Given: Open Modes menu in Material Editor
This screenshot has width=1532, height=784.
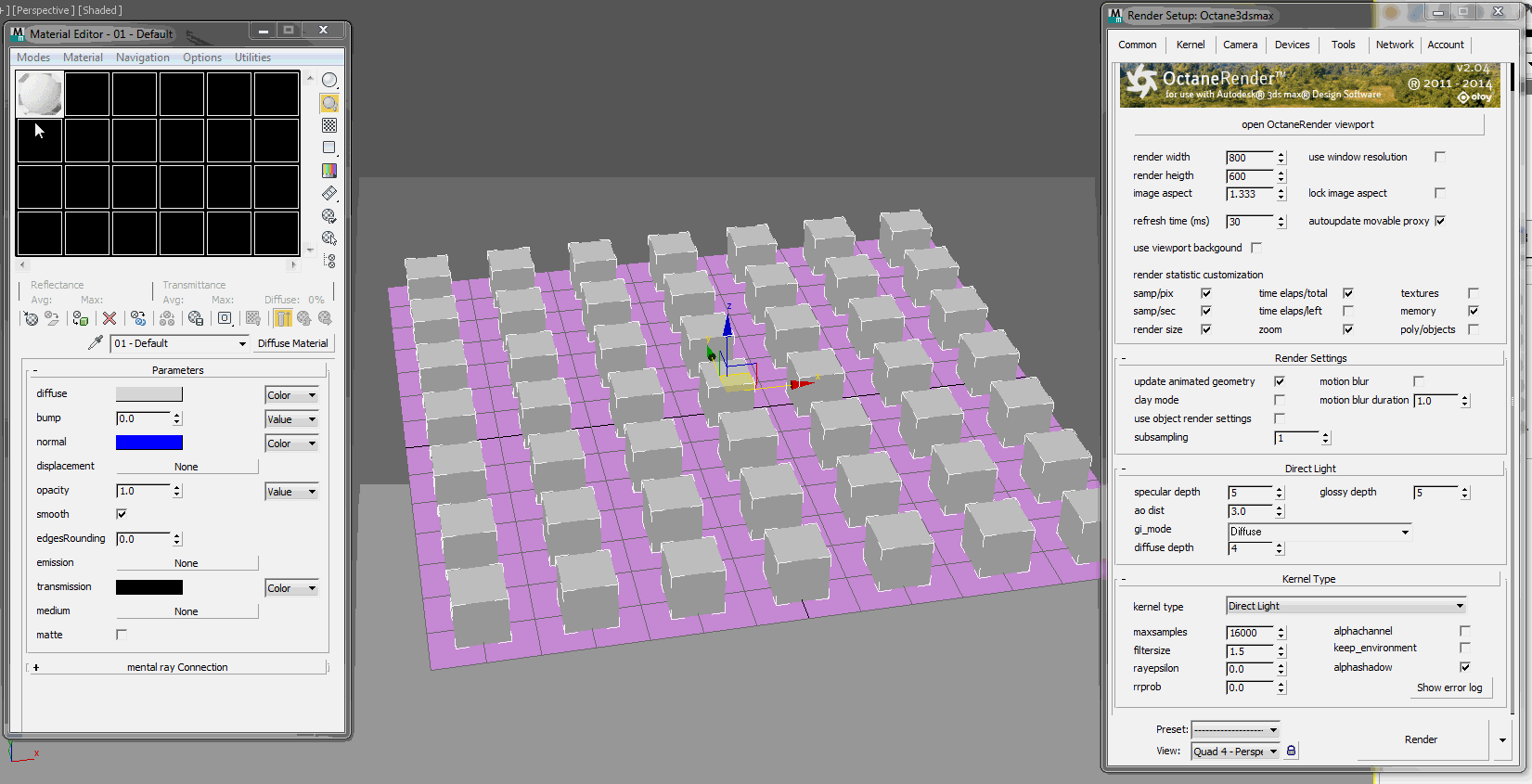Looking at the screenshot, I should click(33, 58).
